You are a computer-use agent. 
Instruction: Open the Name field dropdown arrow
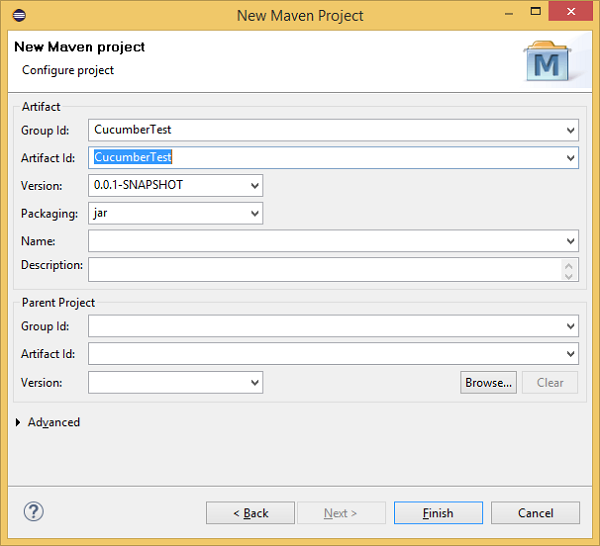pos(570,242)
